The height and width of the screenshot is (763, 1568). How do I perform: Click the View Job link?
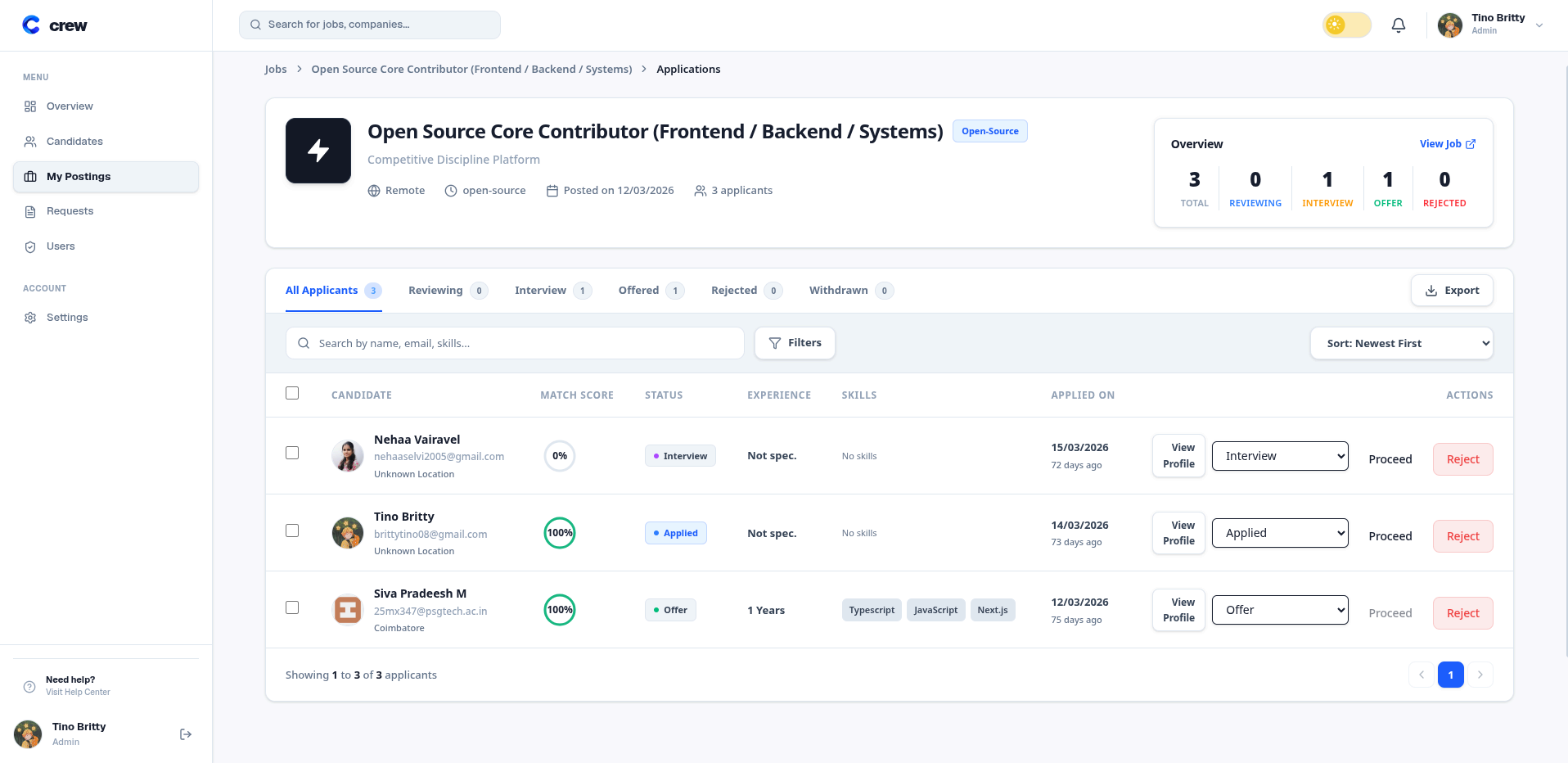click(x=1448, y=144)
